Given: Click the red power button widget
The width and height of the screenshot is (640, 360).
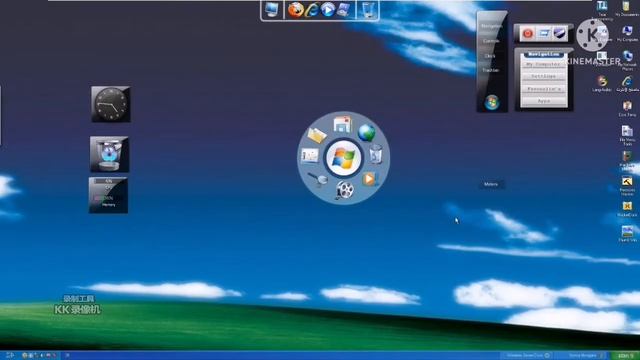Looking at the screenshot, I should pyautogui.click(x=527, y=33).
